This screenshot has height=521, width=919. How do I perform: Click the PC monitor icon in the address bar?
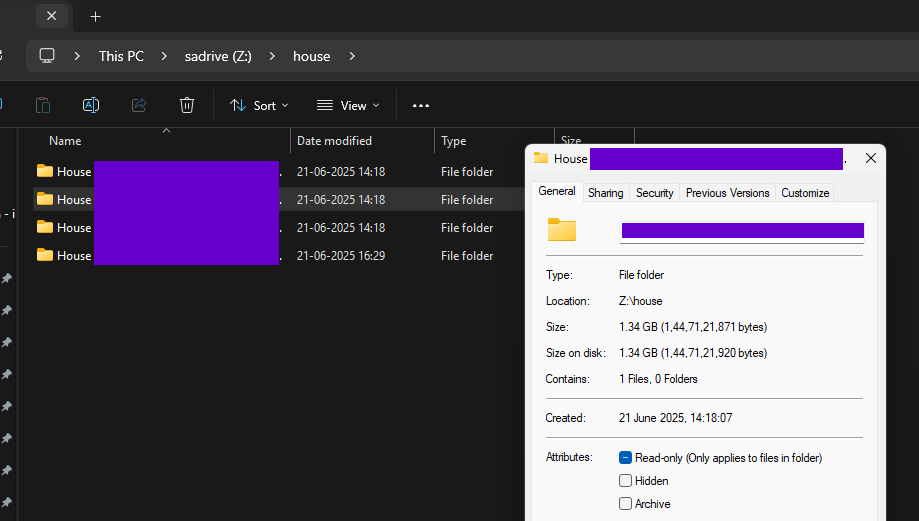(x=47, y=56)
